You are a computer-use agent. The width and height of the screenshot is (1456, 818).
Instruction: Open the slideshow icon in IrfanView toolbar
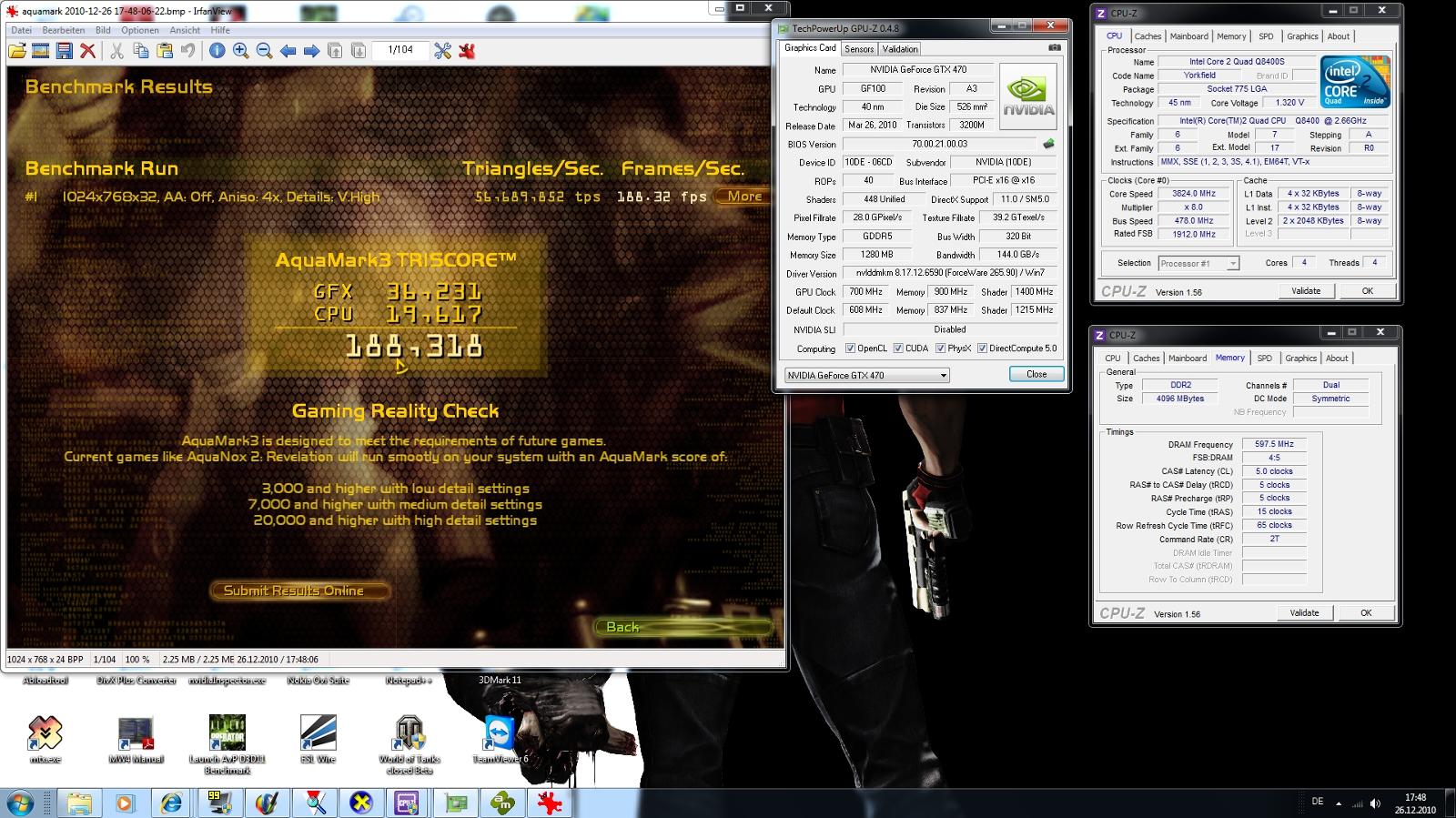(41, 51)
